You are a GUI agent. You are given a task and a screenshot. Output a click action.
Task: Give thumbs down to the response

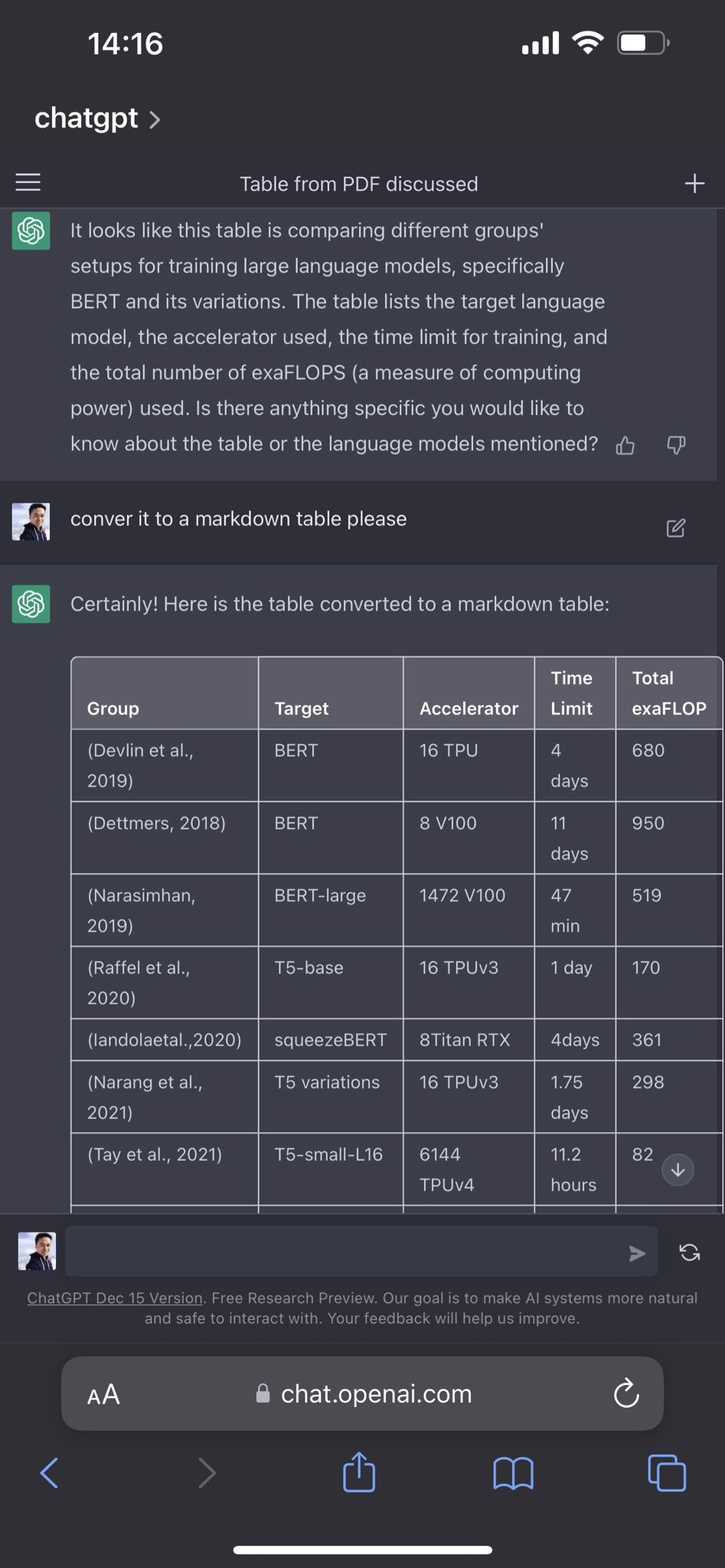(676, 446)
